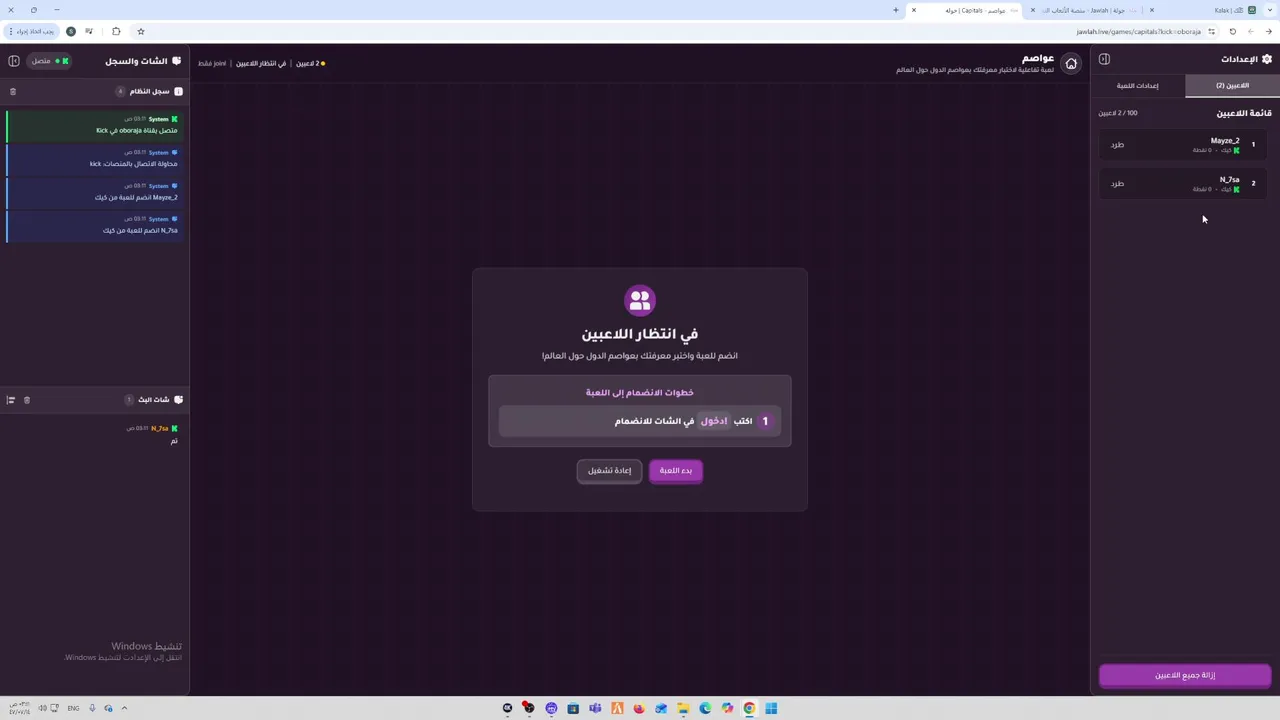
Task: Show hidden system tray icons
Action: point(124,708)
